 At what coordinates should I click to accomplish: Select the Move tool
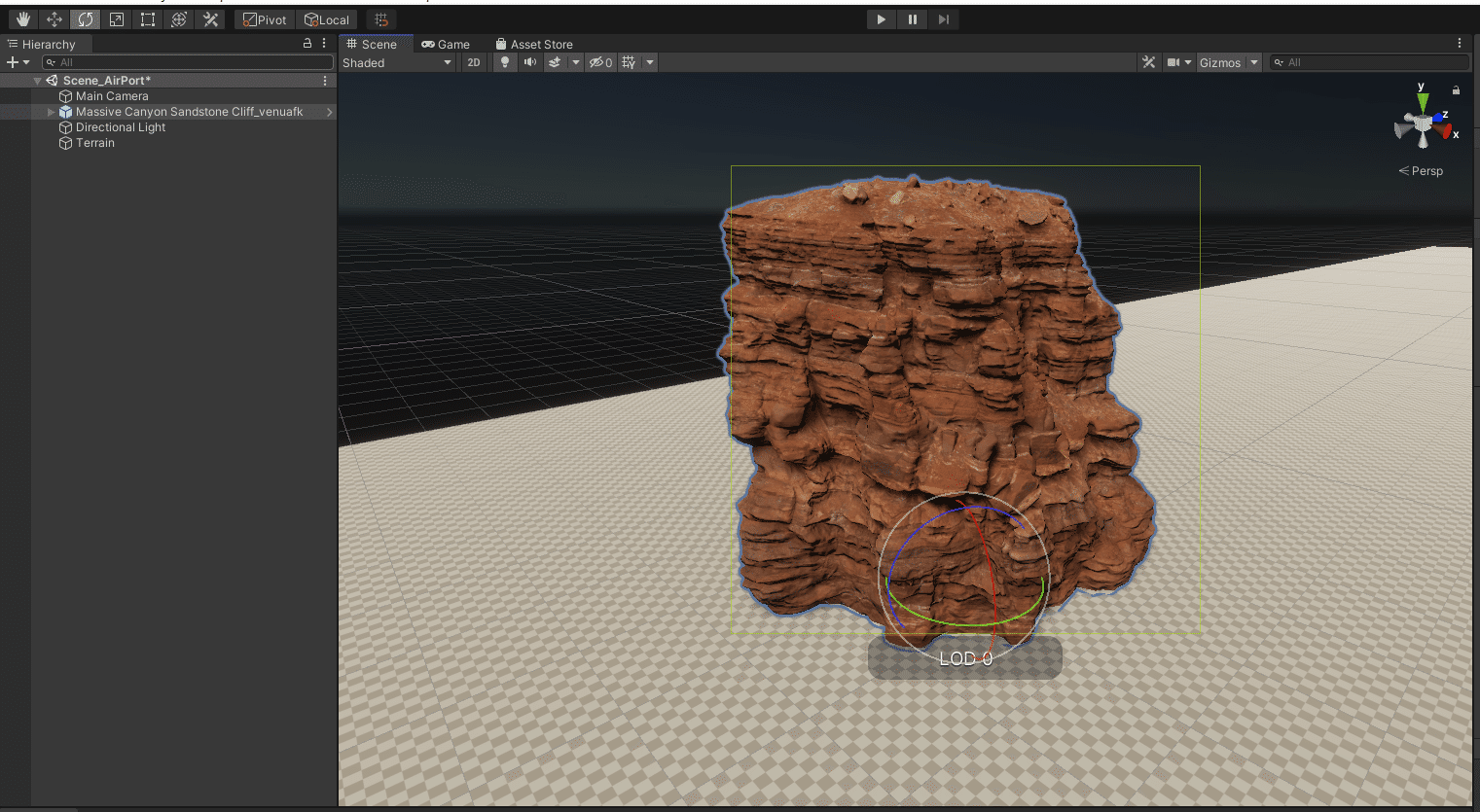[x=54, y=19]
